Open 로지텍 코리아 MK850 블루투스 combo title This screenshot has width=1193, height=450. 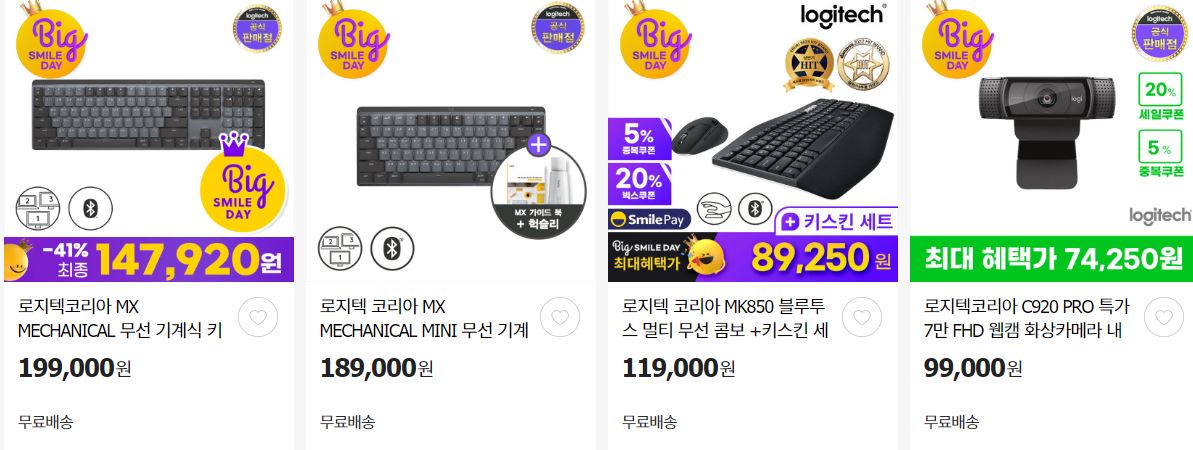[726, 319]
